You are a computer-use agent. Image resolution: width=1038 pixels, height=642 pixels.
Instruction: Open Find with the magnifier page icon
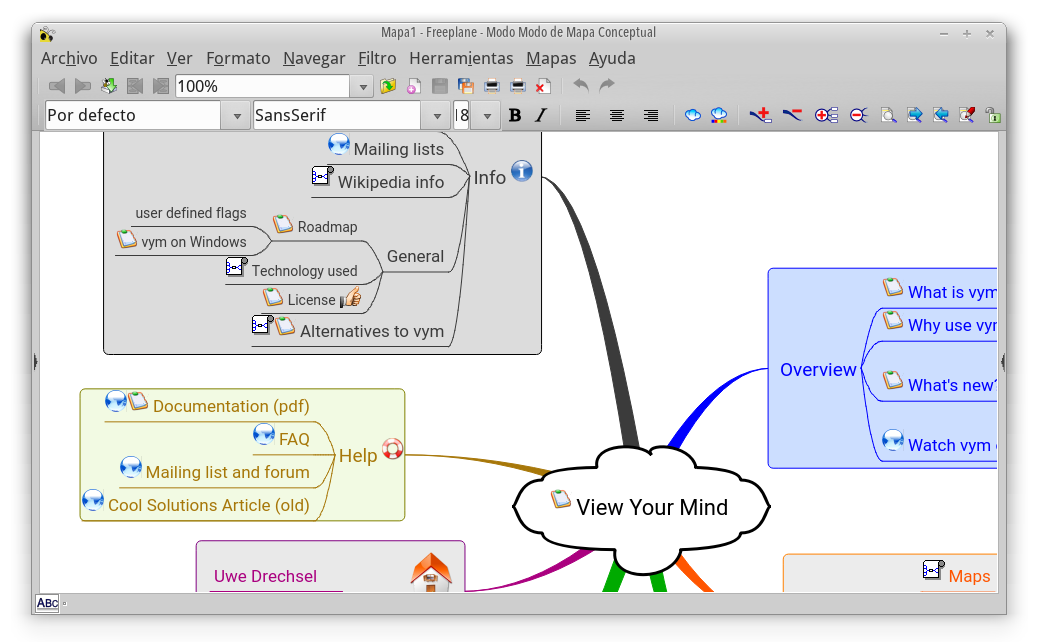pos(888,115)
